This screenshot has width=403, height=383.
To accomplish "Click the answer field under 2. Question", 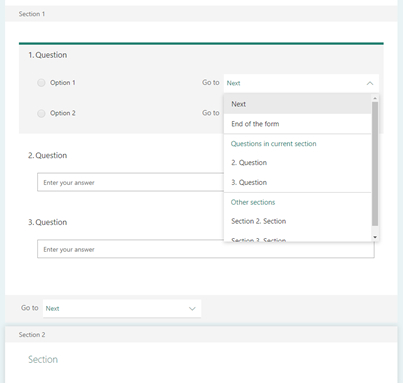I will (130, 182).
